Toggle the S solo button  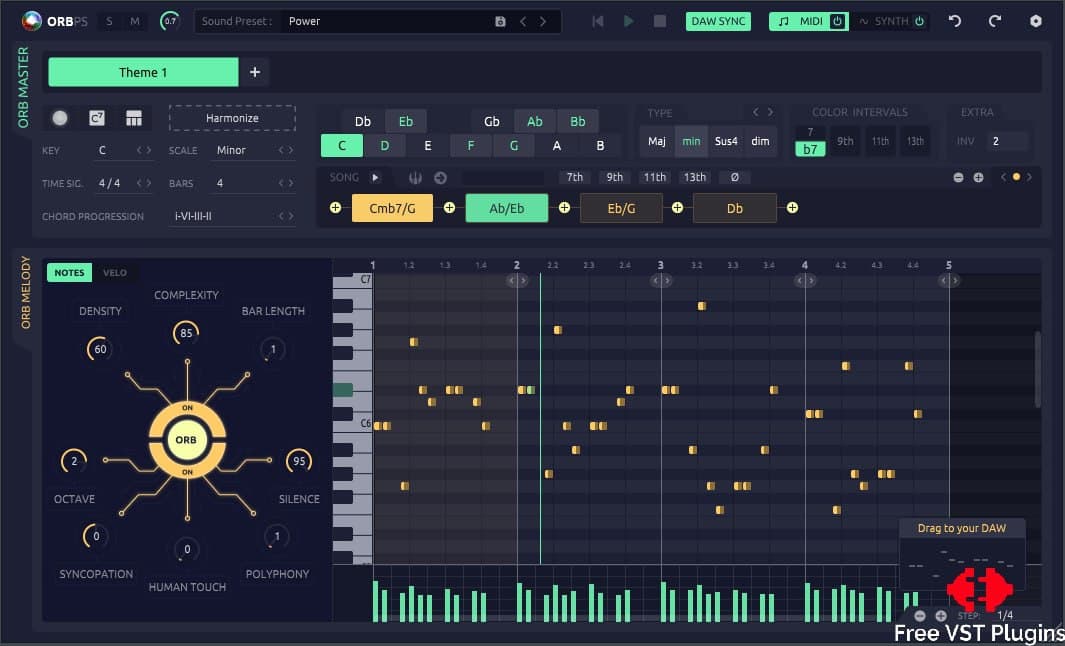(x=110, y=21)
